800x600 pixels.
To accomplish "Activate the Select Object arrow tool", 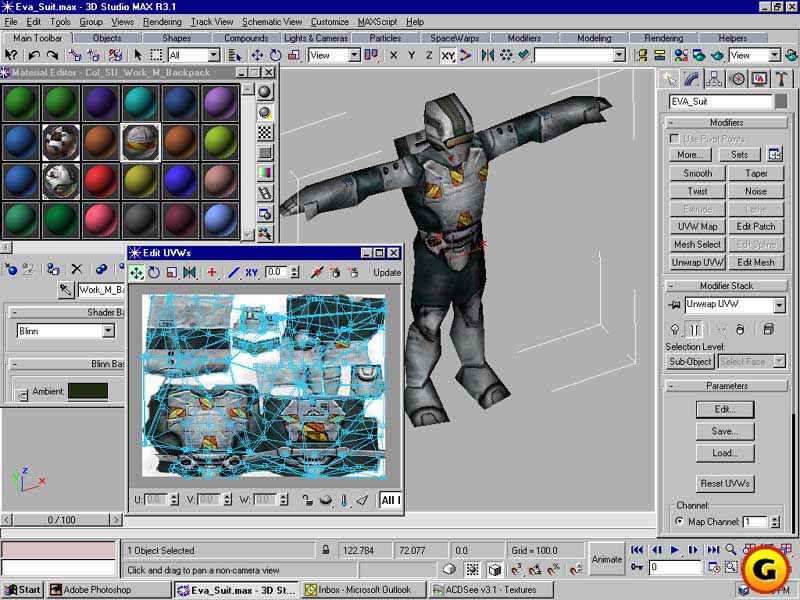I will point(138,55).
